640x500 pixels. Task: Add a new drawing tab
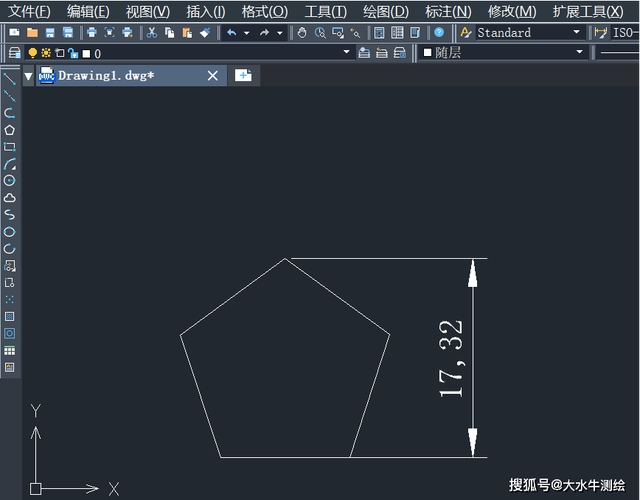click(243, 76)
